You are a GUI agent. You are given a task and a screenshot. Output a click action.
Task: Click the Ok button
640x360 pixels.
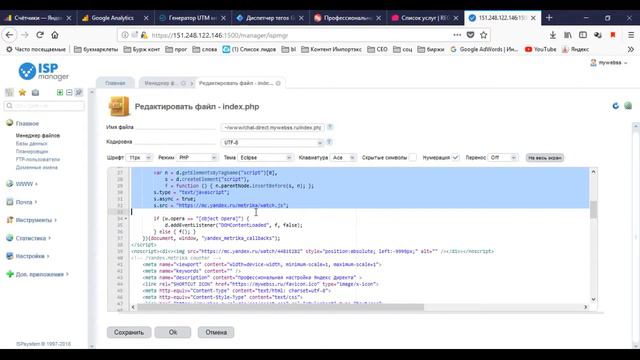click(x=173, y=332)
